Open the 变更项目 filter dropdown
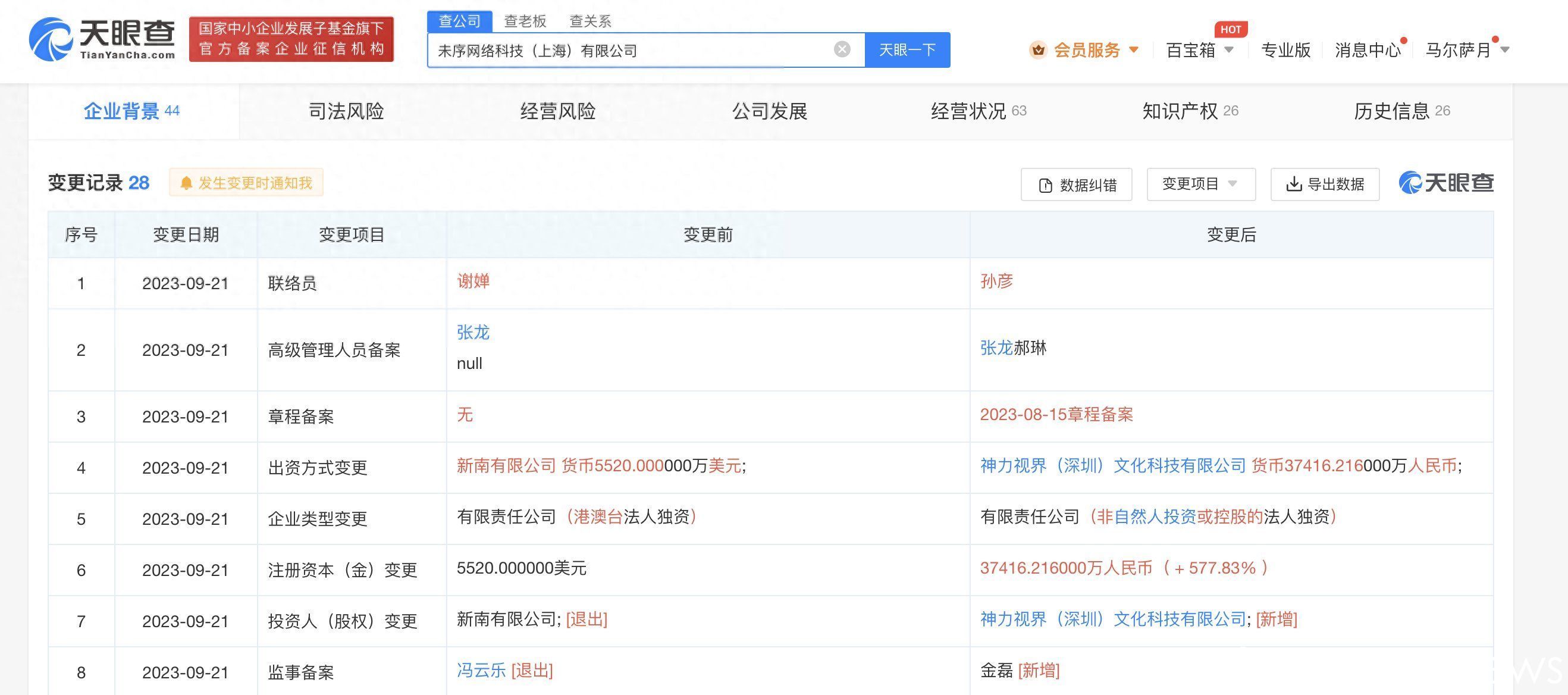Screen dimensions: 1568x695 click(x=1200, y=184)
